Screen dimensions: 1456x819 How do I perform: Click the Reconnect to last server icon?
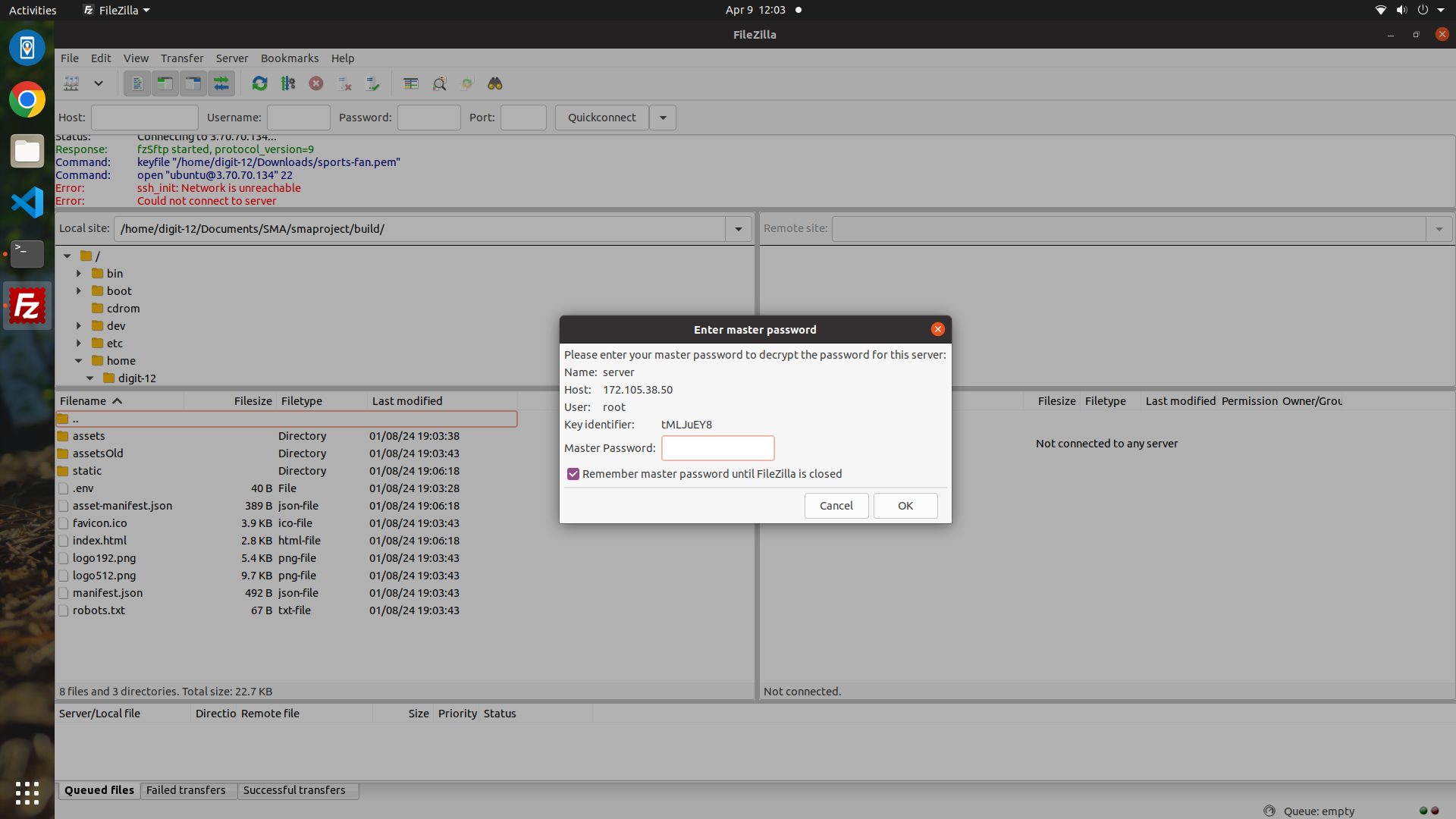pyautogui.click(x=372, y=83)
